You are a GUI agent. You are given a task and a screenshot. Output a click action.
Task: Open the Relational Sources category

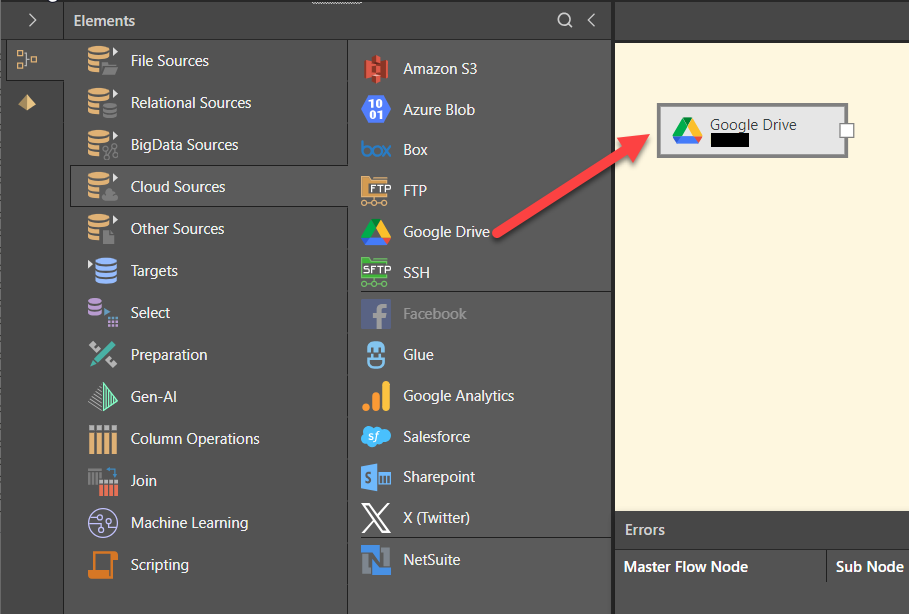click(190, 103)
